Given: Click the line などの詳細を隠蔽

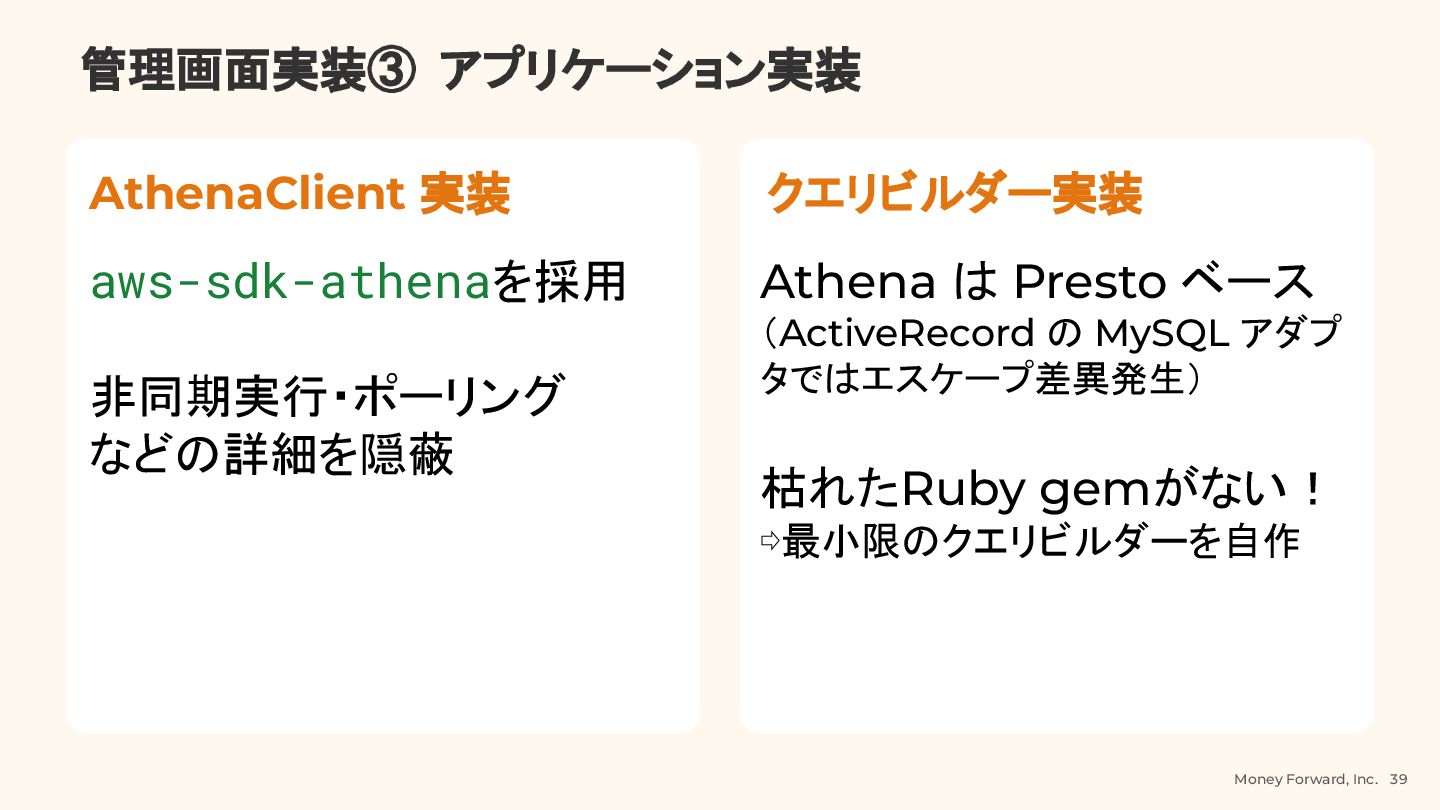Looking at the screenshot, I should coord(272,454).
